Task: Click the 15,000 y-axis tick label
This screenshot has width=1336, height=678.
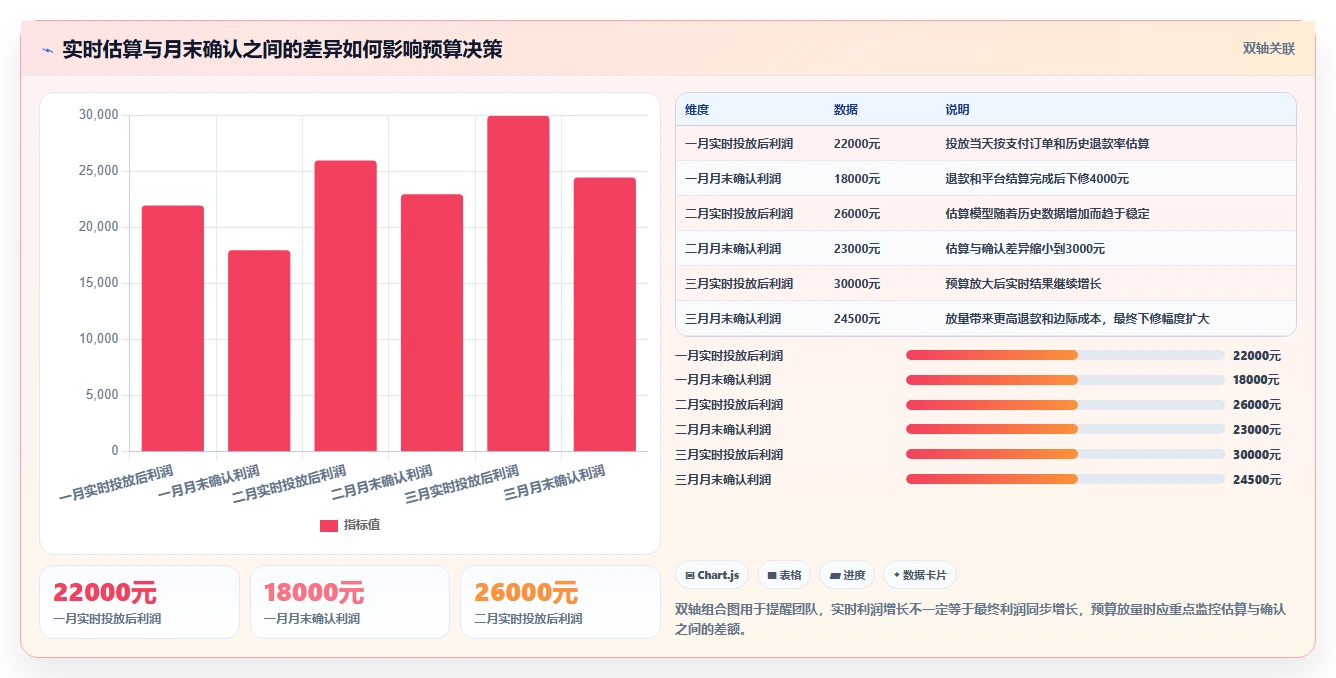Action: coord(98,283)
